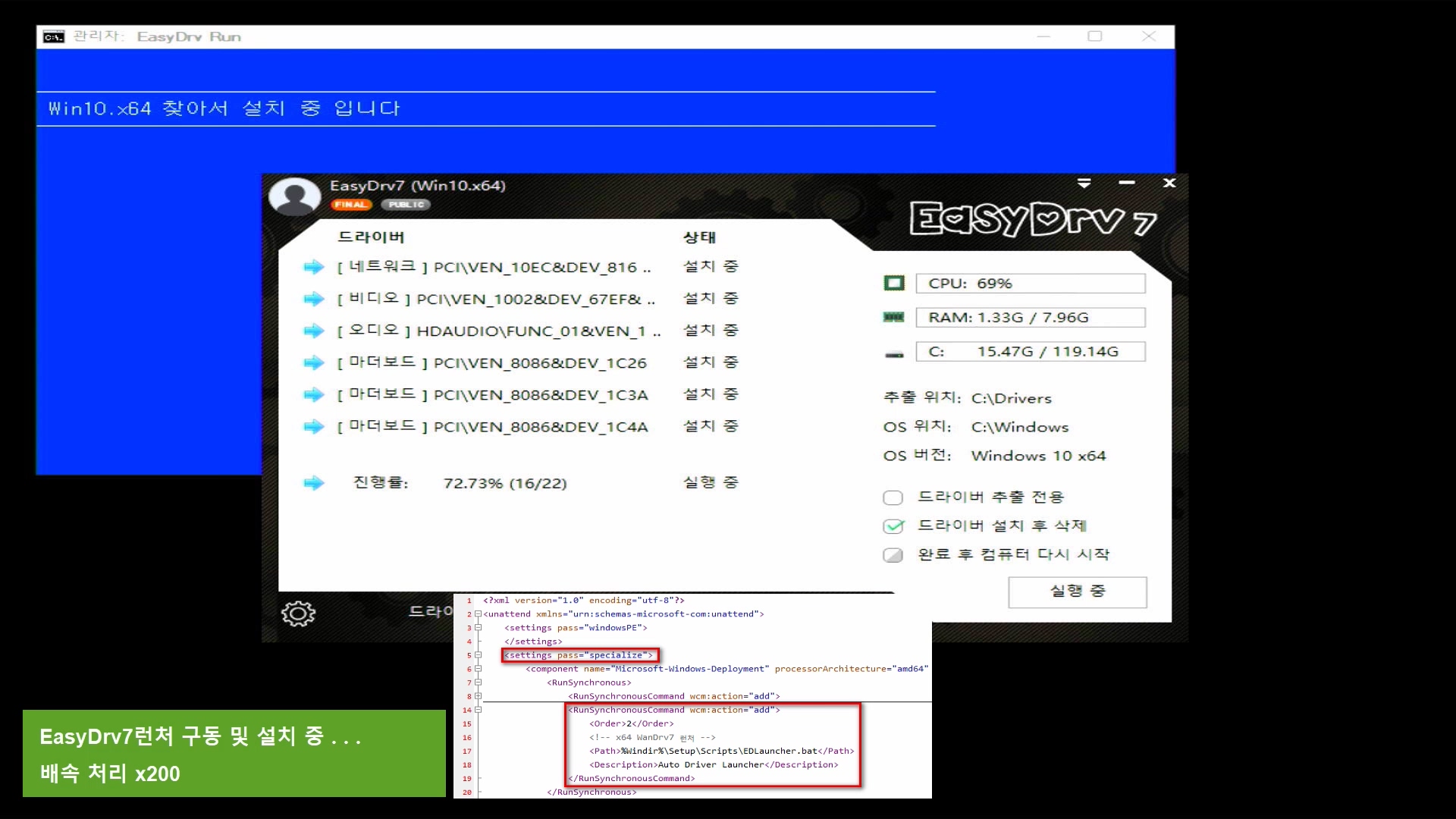Collapse specialize settings node on line 5
The width and height of the screenshot is (1456, 819).
(x=478, y=655)
